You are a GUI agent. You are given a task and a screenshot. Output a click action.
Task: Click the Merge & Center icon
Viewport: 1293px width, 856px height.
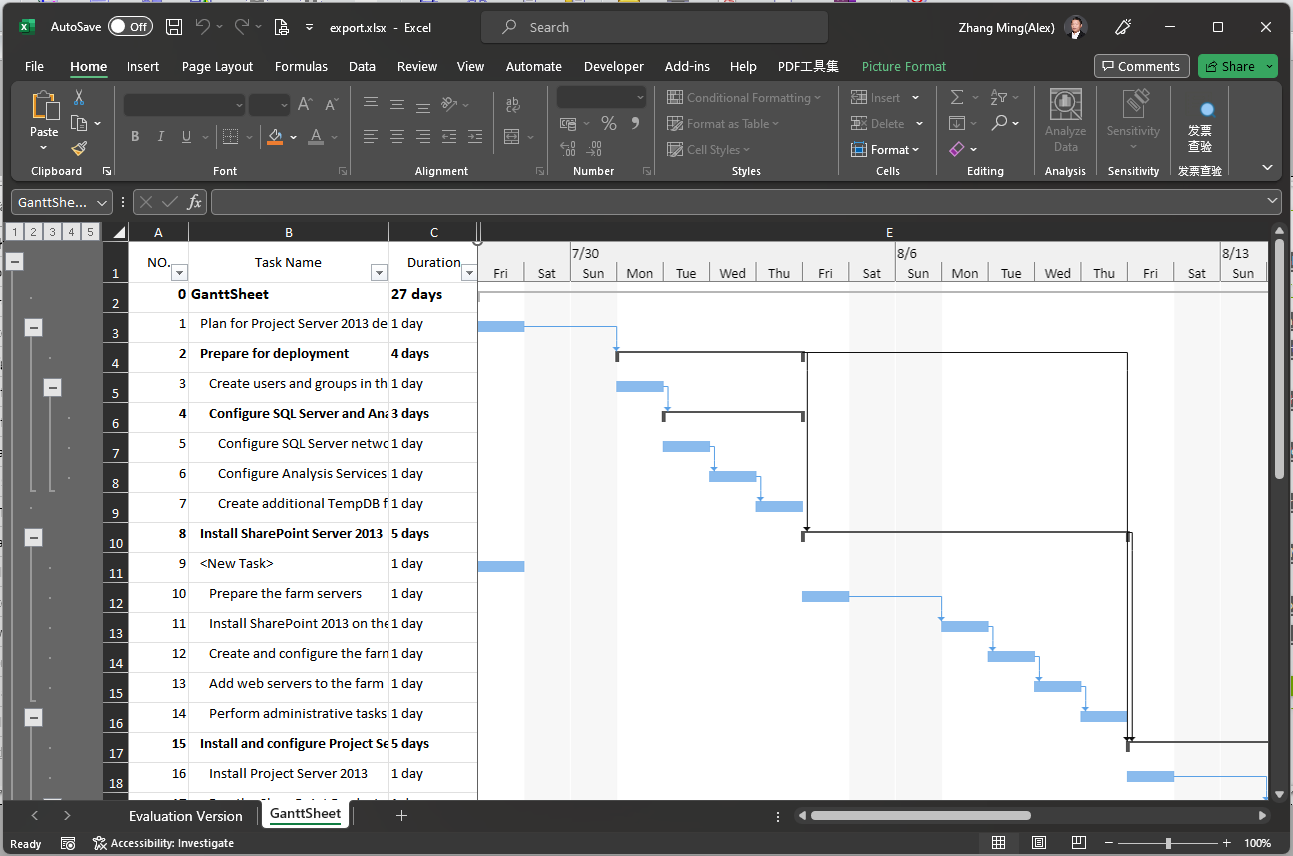point(512,137)
